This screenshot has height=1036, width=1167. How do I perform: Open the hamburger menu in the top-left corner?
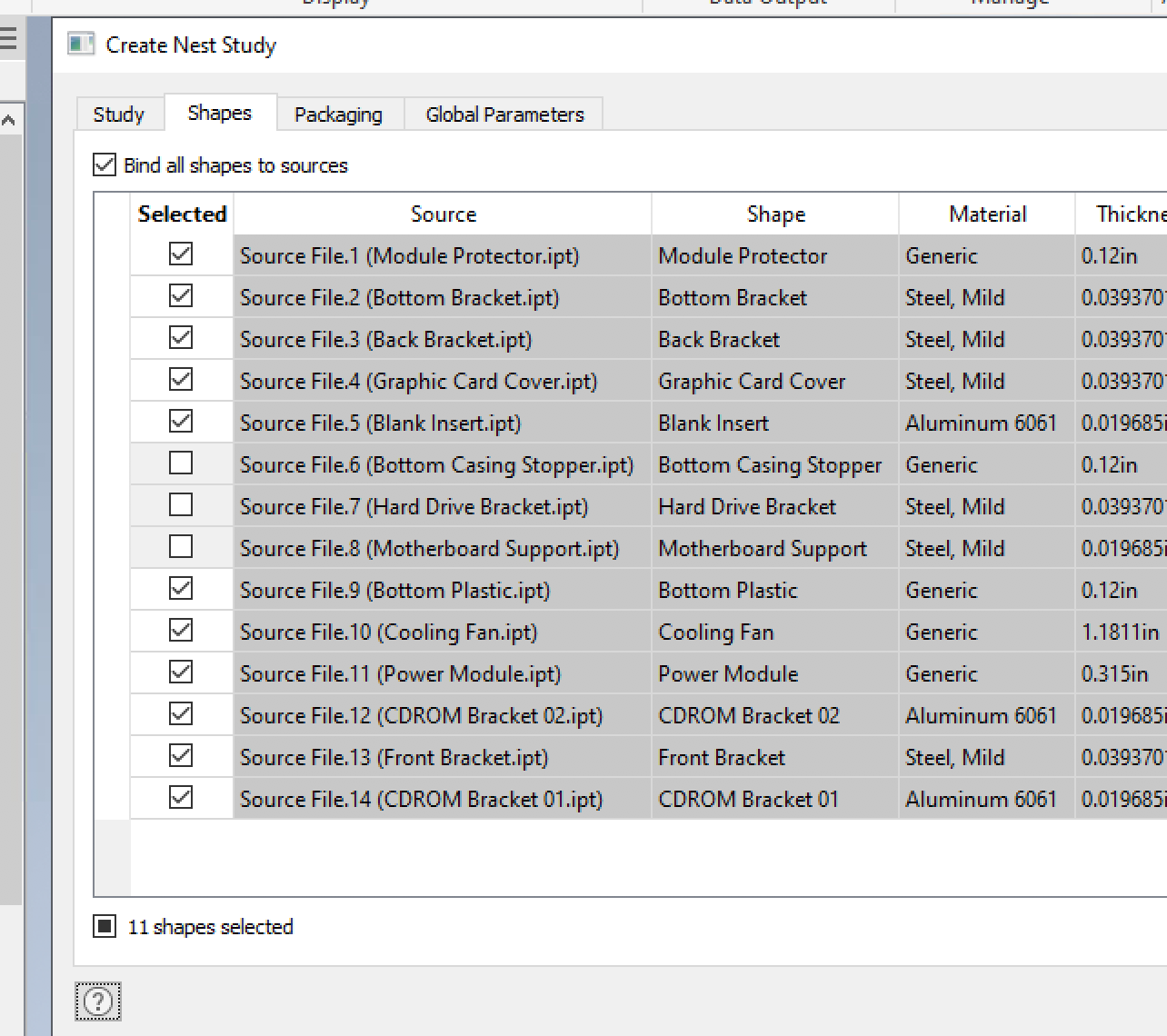[9, 38]
